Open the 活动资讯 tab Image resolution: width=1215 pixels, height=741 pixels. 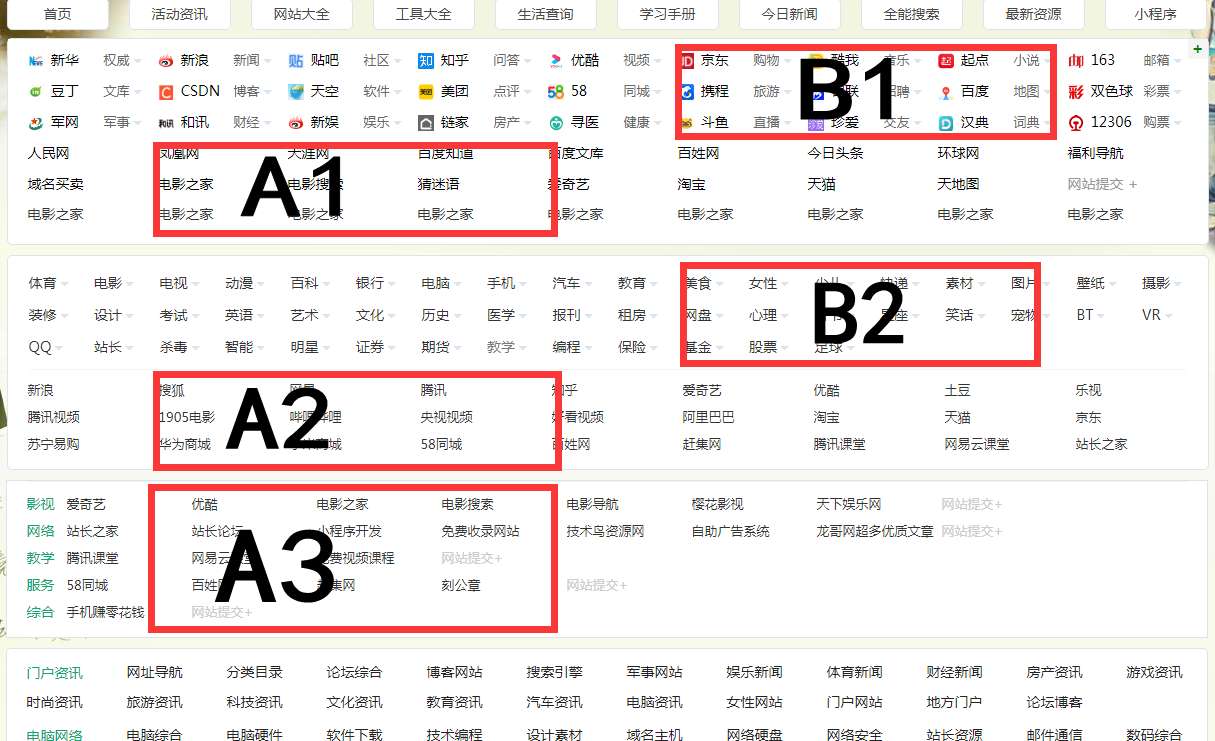point(180,14)
